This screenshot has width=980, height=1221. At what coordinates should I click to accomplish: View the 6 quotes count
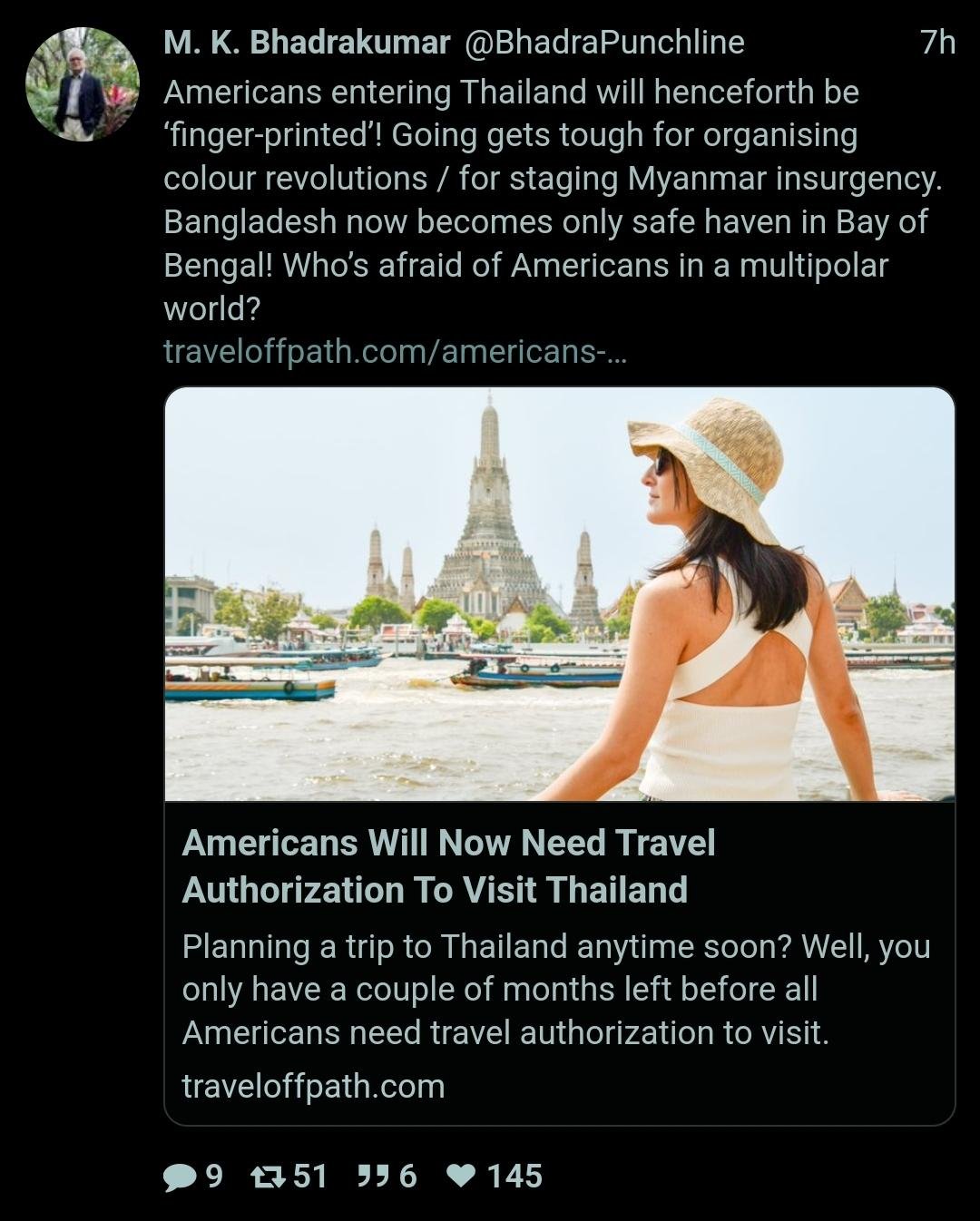click(x=408, y=1177)
